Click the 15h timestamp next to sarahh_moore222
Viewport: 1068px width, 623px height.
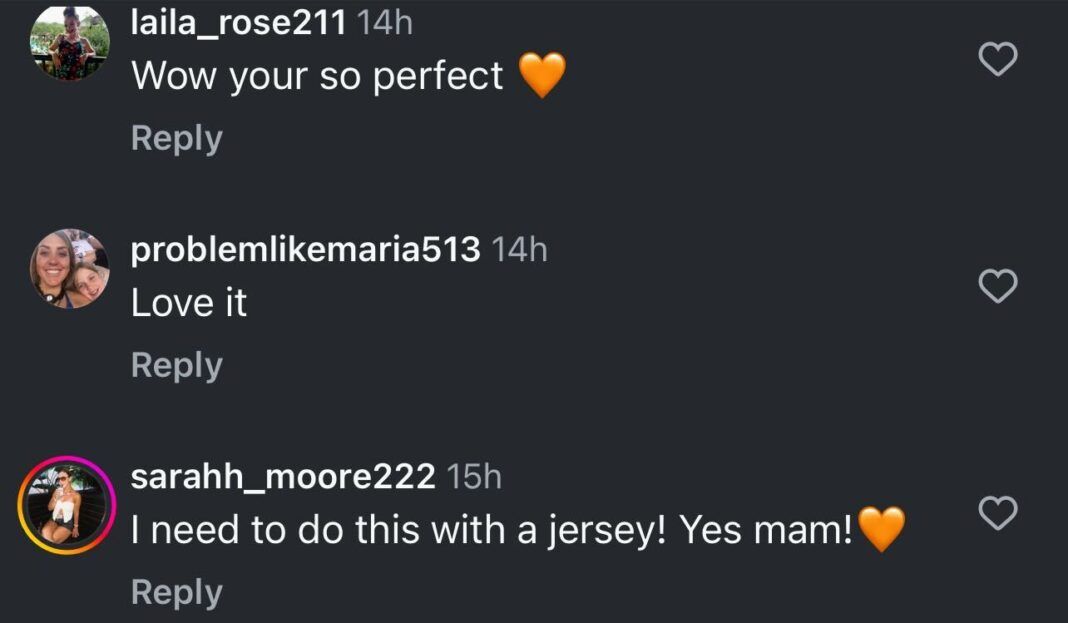click(x=473, y=477)
